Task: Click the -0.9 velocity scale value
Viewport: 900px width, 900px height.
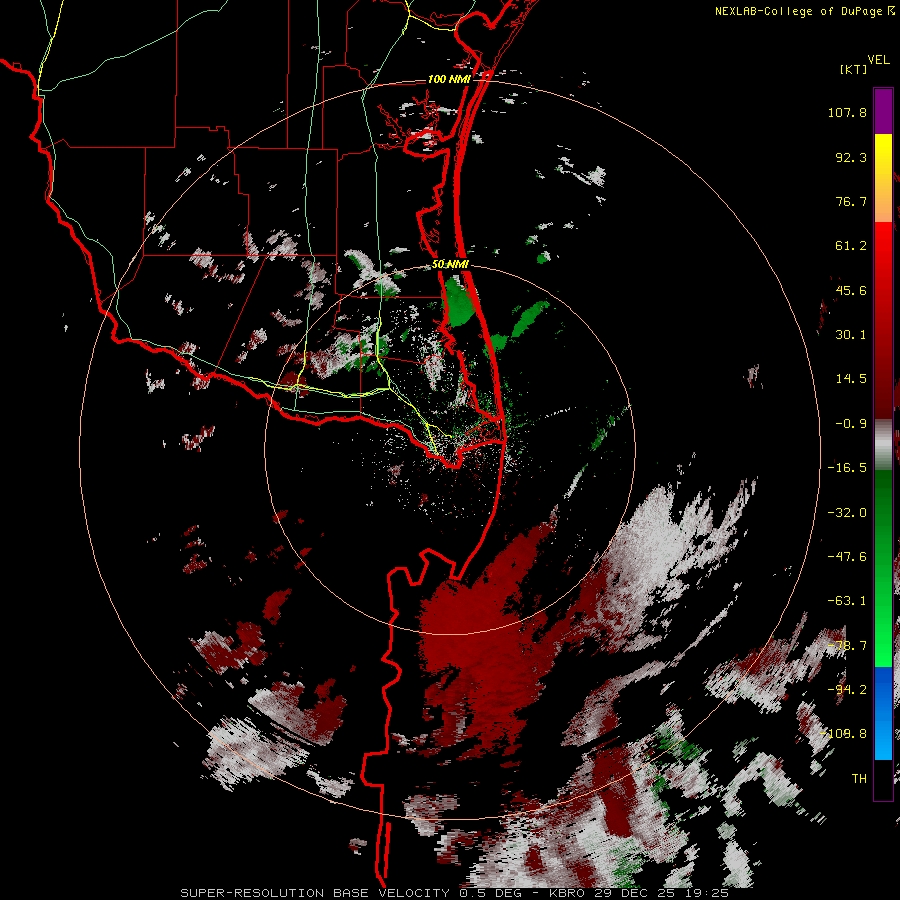Action: [851, 424]
